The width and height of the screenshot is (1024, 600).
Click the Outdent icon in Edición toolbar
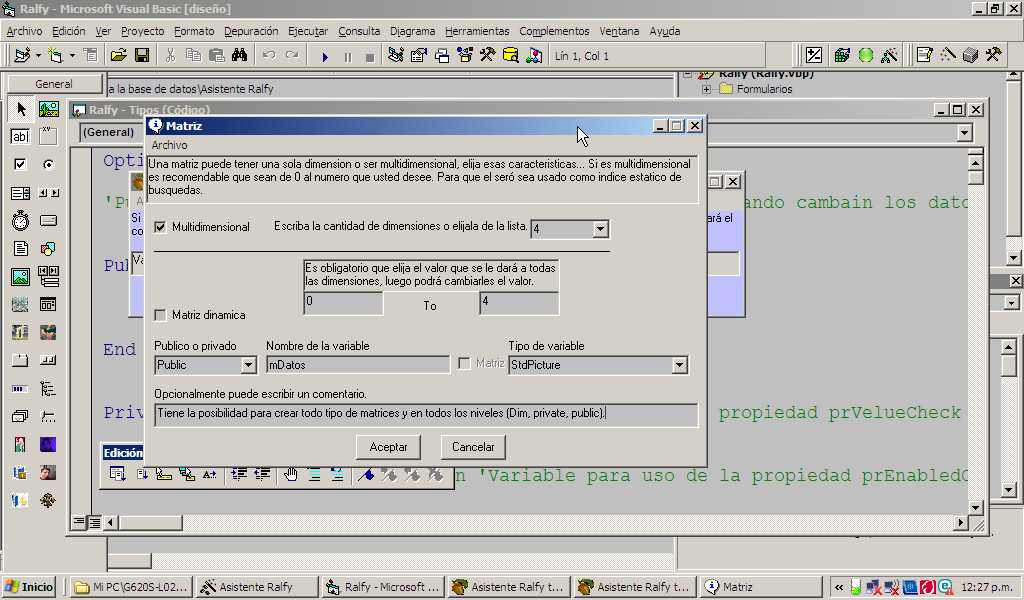(262, 475)
